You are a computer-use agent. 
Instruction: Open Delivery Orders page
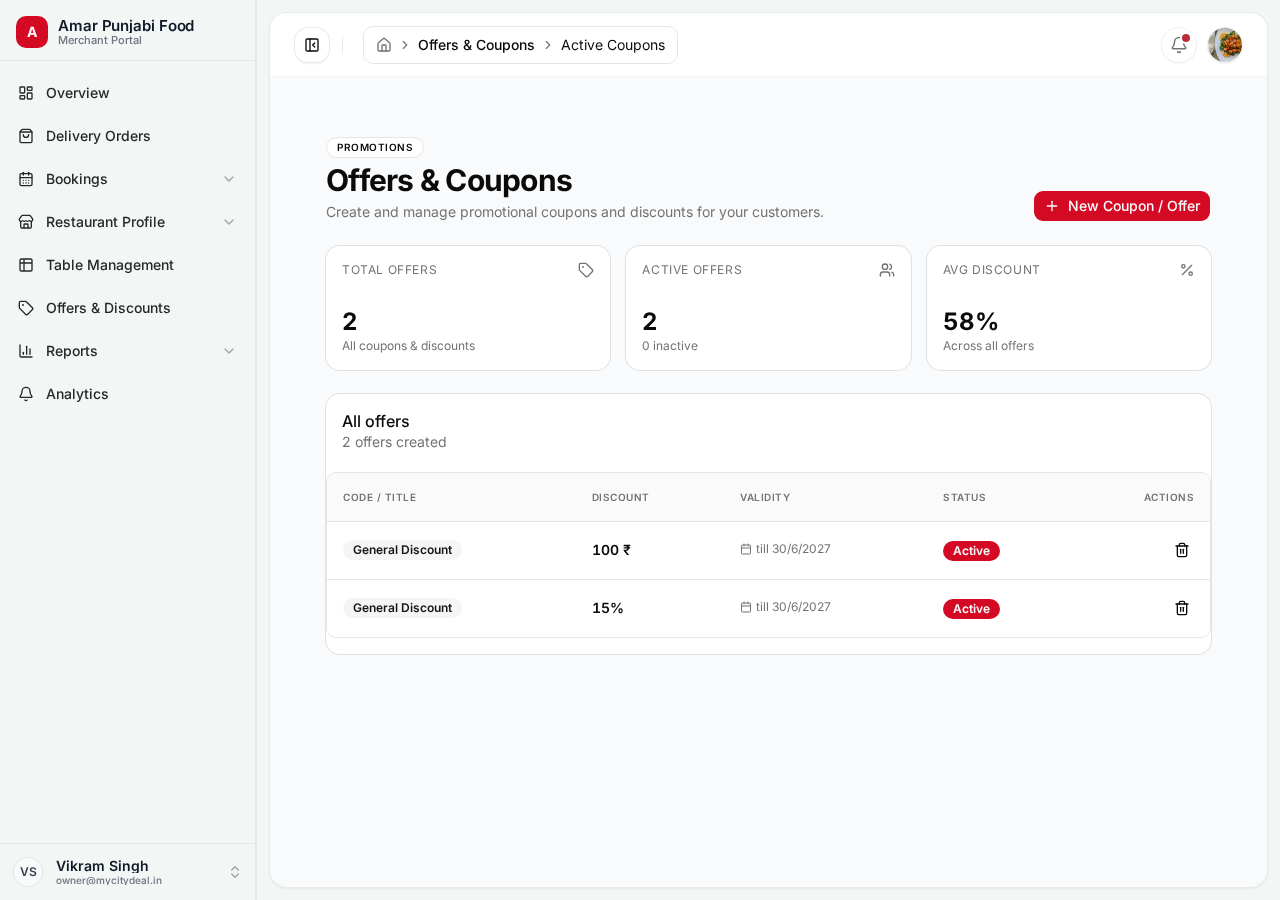tap(127, 136)
